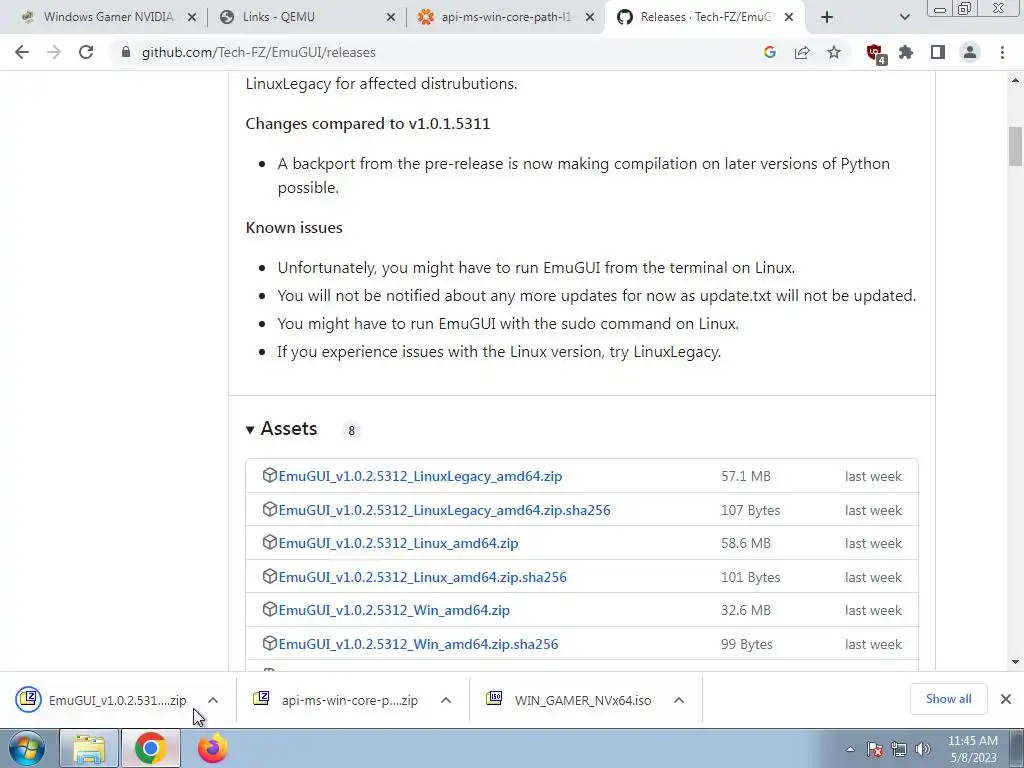The height and width of the screenshot is (768, 1024).
Task: Open downloaded EmuGUI_v1.0.2.531 zip
Action: tap(101, 700)
